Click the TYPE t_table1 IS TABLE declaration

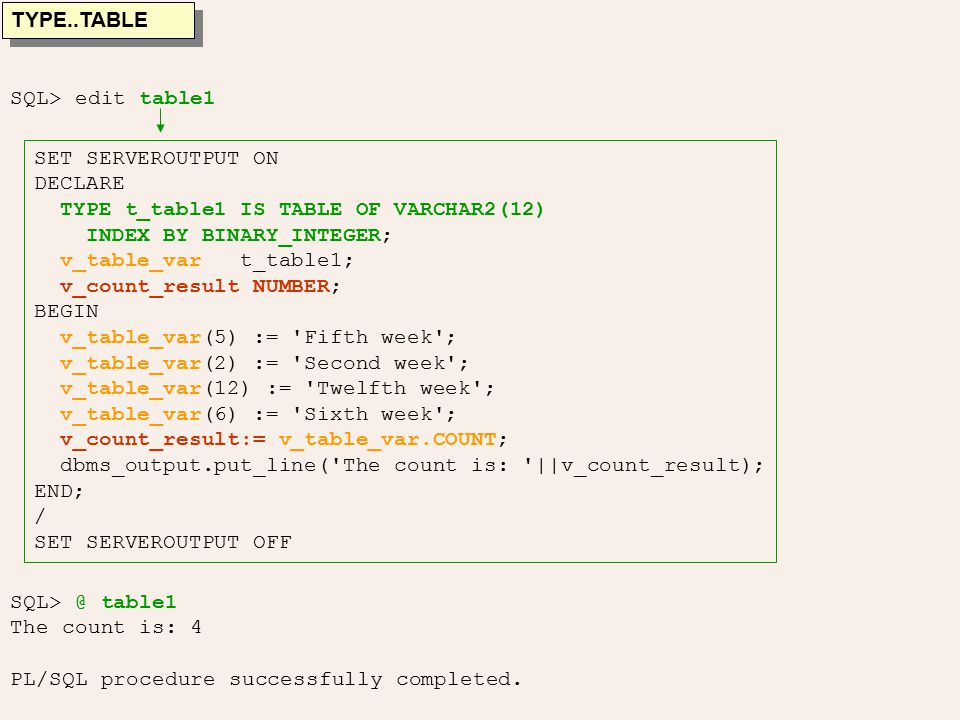[x=302, y=209]
